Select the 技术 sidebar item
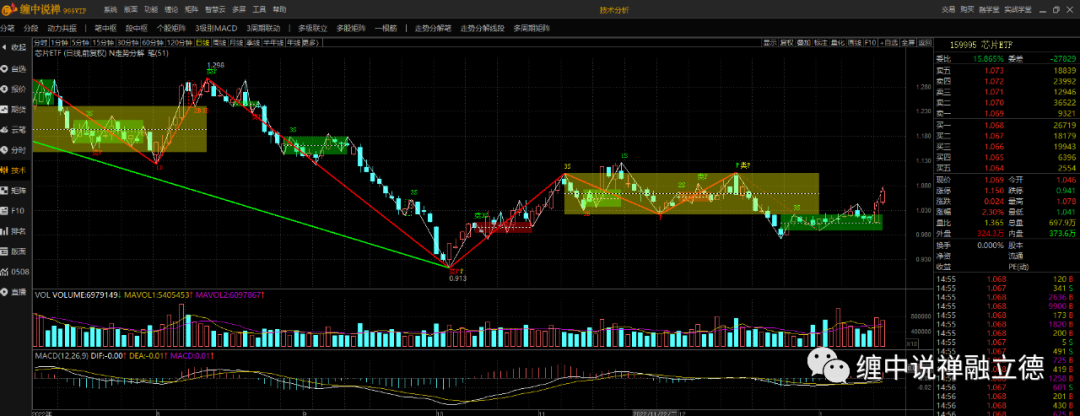Image resolution: width=1080 pixels, height=416 pixels. point(14,170)
